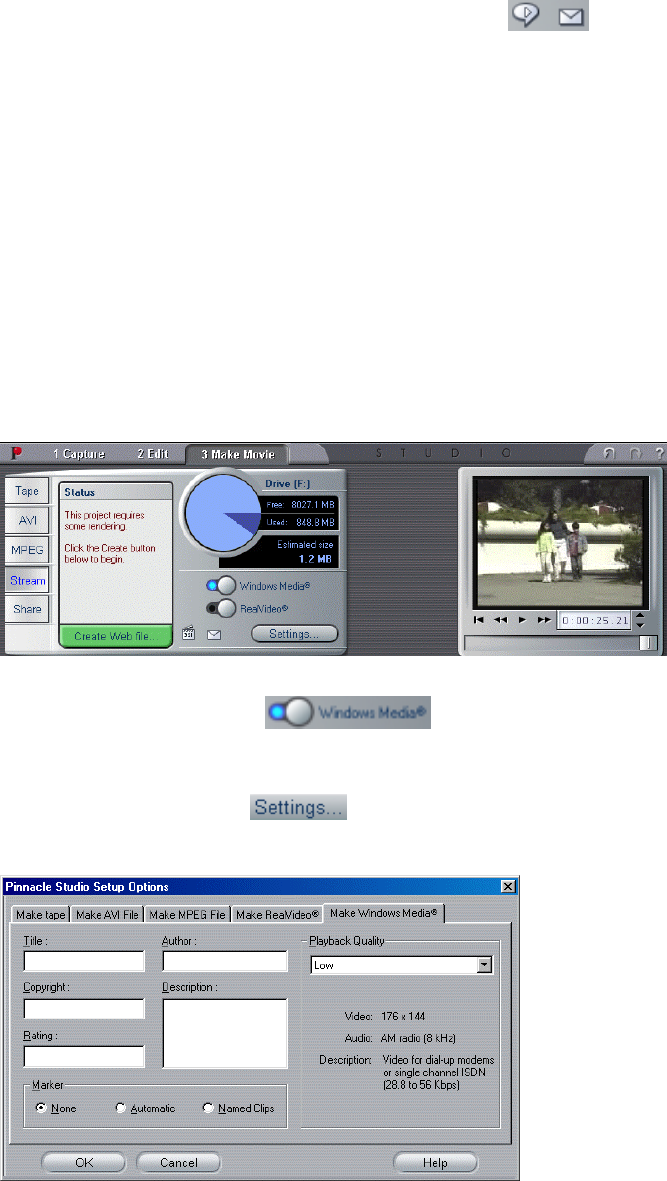Choose the AVI side tab
This screenshot has width=667, height=1181.
click(x=27, y=520)
